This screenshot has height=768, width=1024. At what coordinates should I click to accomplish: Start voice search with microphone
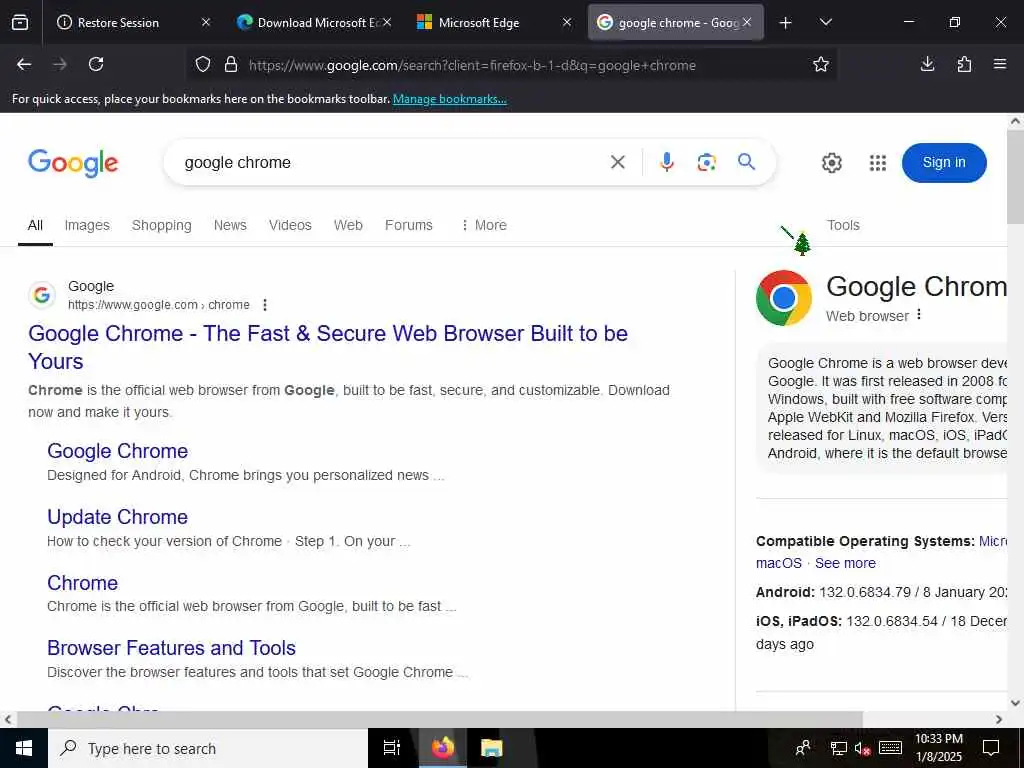coord(666,162)
